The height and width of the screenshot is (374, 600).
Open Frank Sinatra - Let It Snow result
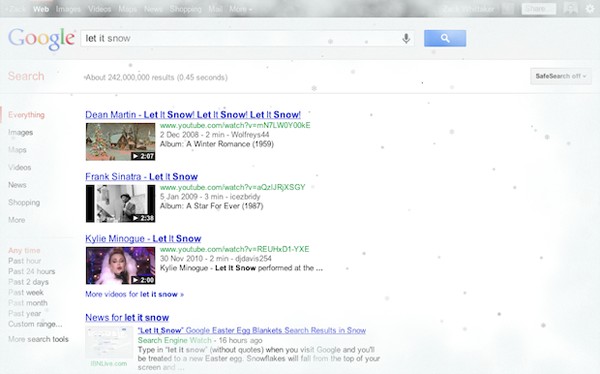tap(142, 176)
